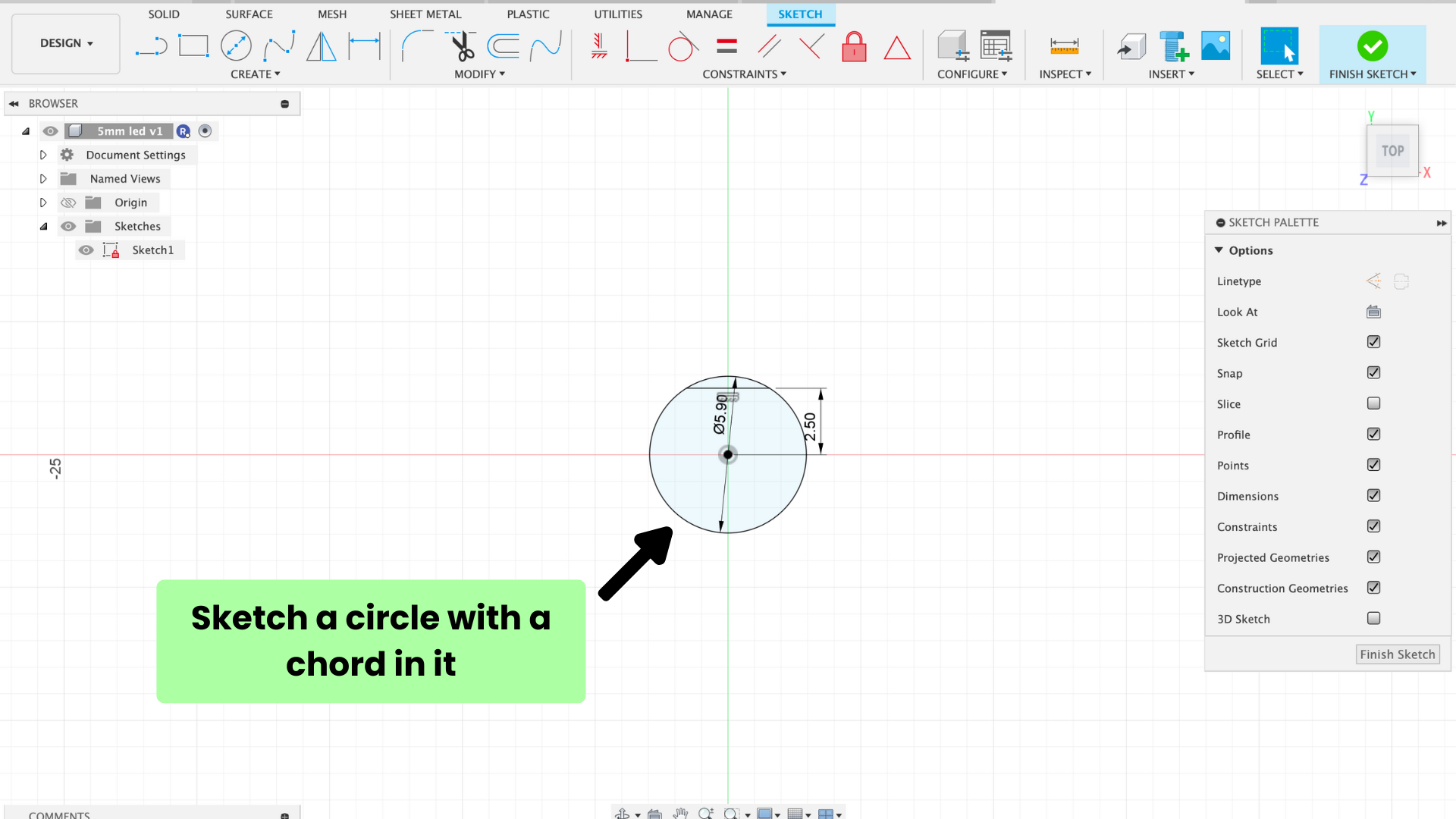The height and width of the screenshot is (819, 1456).
Task: Click the Insert Derive icon
Action: [1131, 46]
